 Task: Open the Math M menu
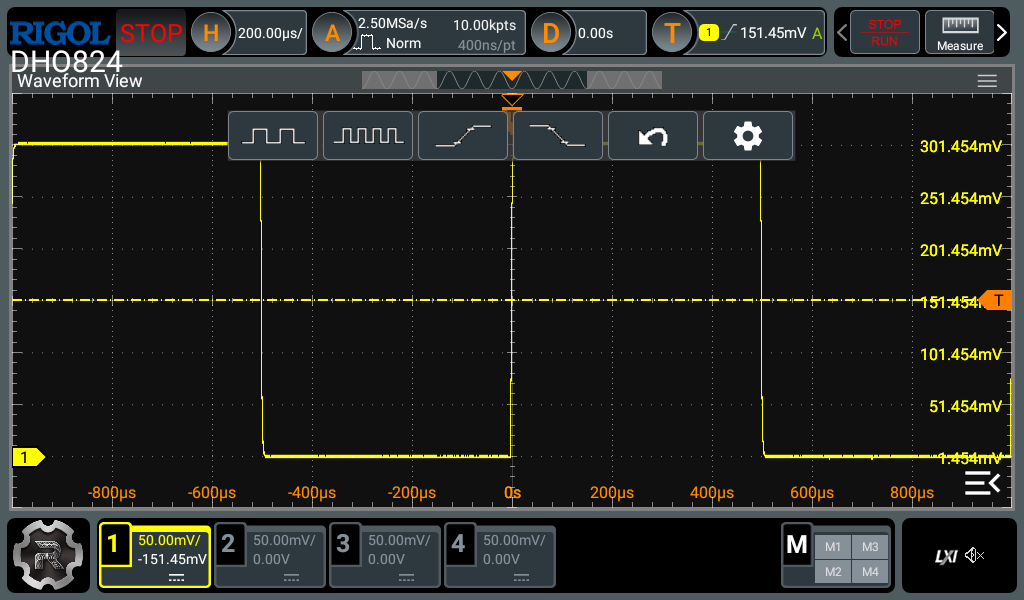click(x=797, y=545)
